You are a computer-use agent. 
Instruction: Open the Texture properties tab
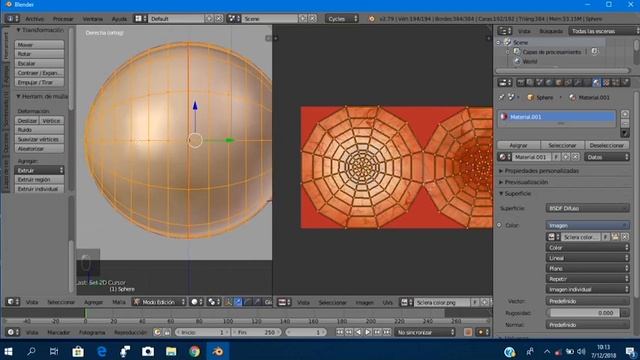(606, 83)
